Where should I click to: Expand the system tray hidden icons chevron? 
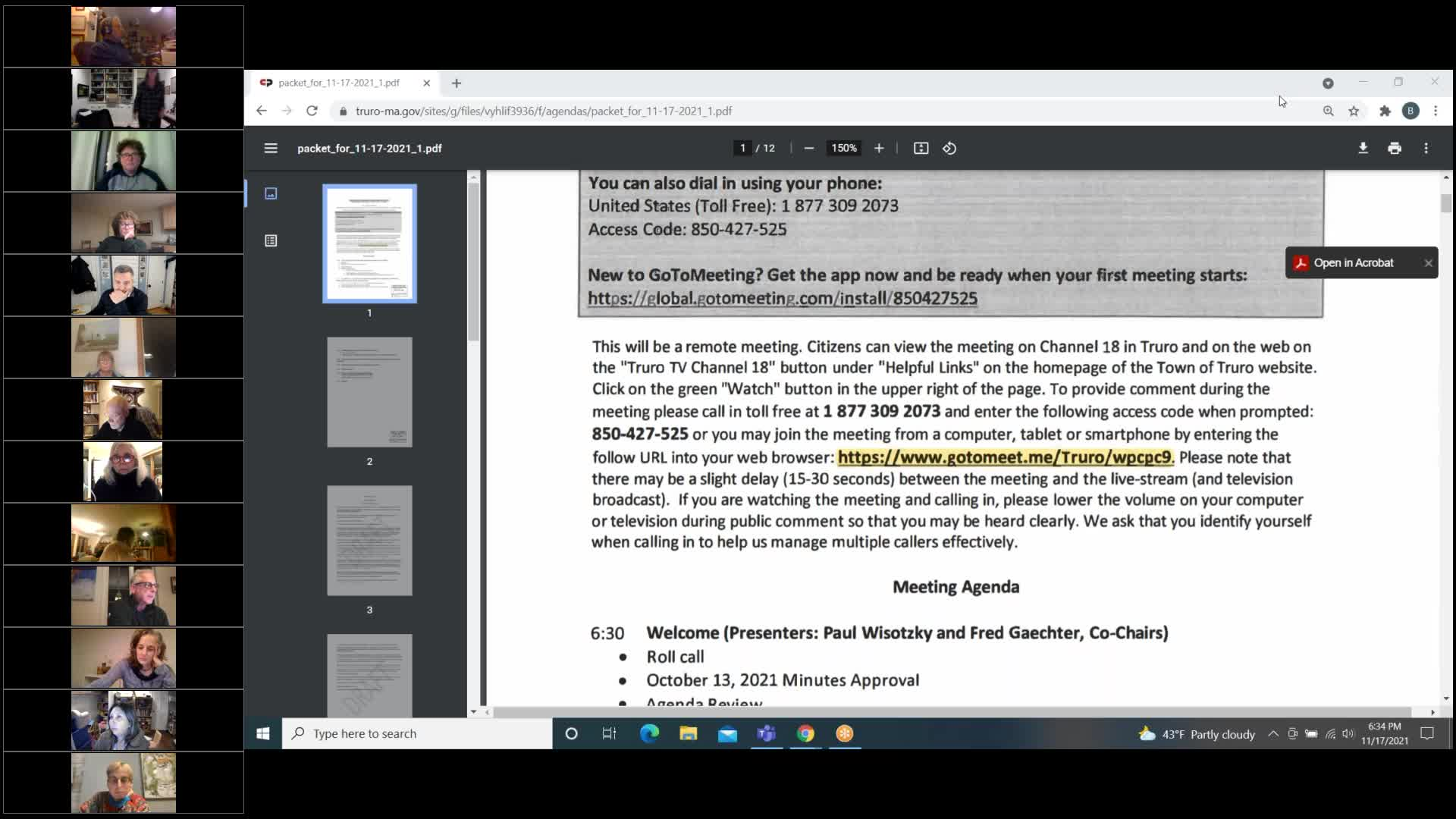1273,733
